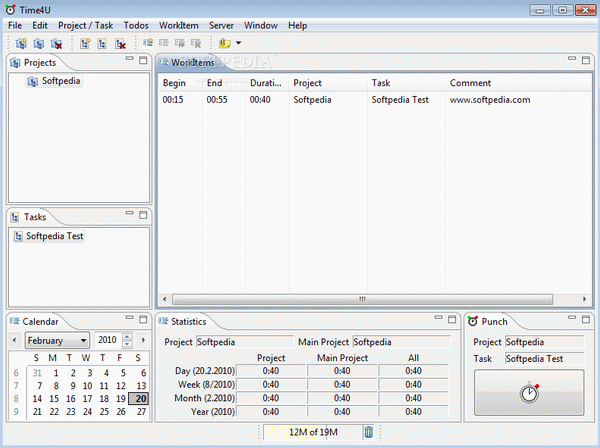The image size is (600, 448).
Task: Sort by the Begin column header
Action: (180, 83)
